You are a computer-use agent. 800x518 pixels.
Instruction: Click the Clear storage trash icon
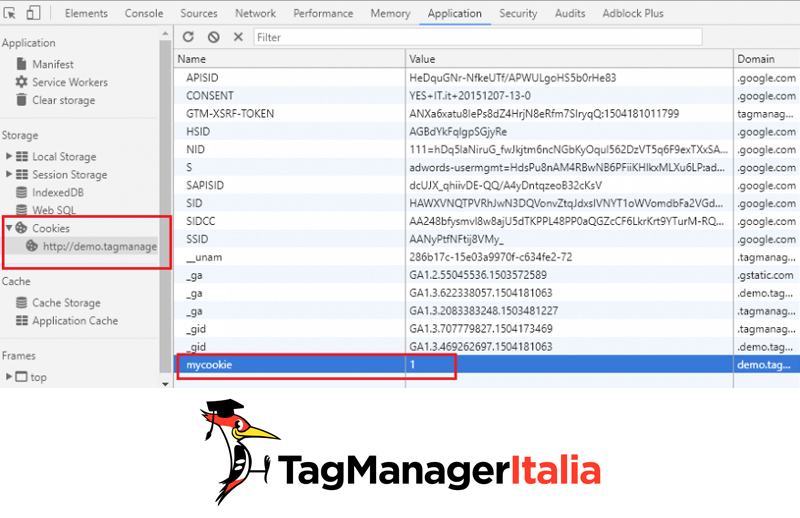pos(21,100)
